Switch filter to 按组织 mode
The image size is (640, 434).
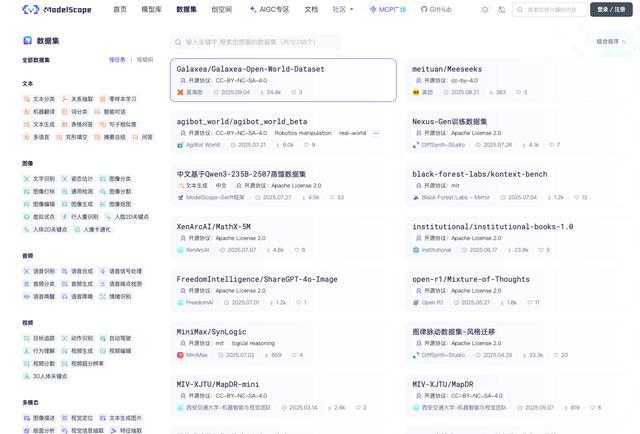tap(145, 60)
